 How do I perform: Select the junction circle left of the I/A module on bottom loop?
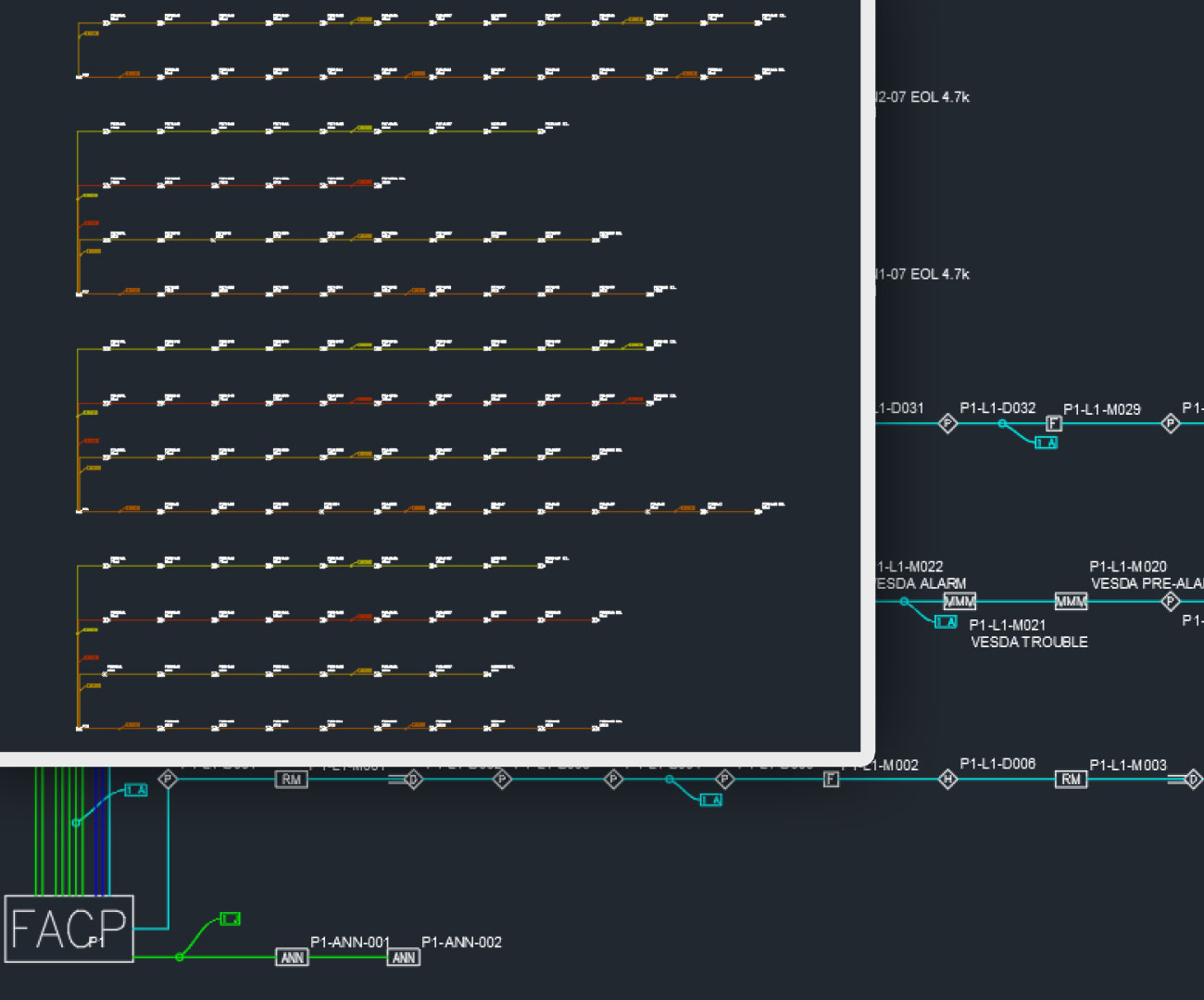74,820
